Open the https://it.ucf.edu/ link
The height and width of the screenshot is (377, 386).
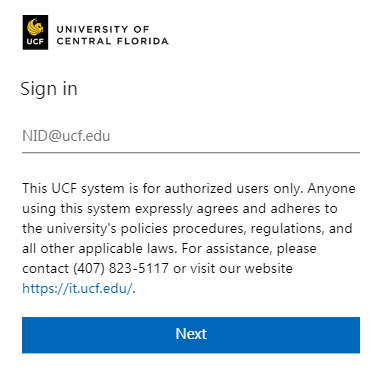pyautogui.click(x=77, y=288)
